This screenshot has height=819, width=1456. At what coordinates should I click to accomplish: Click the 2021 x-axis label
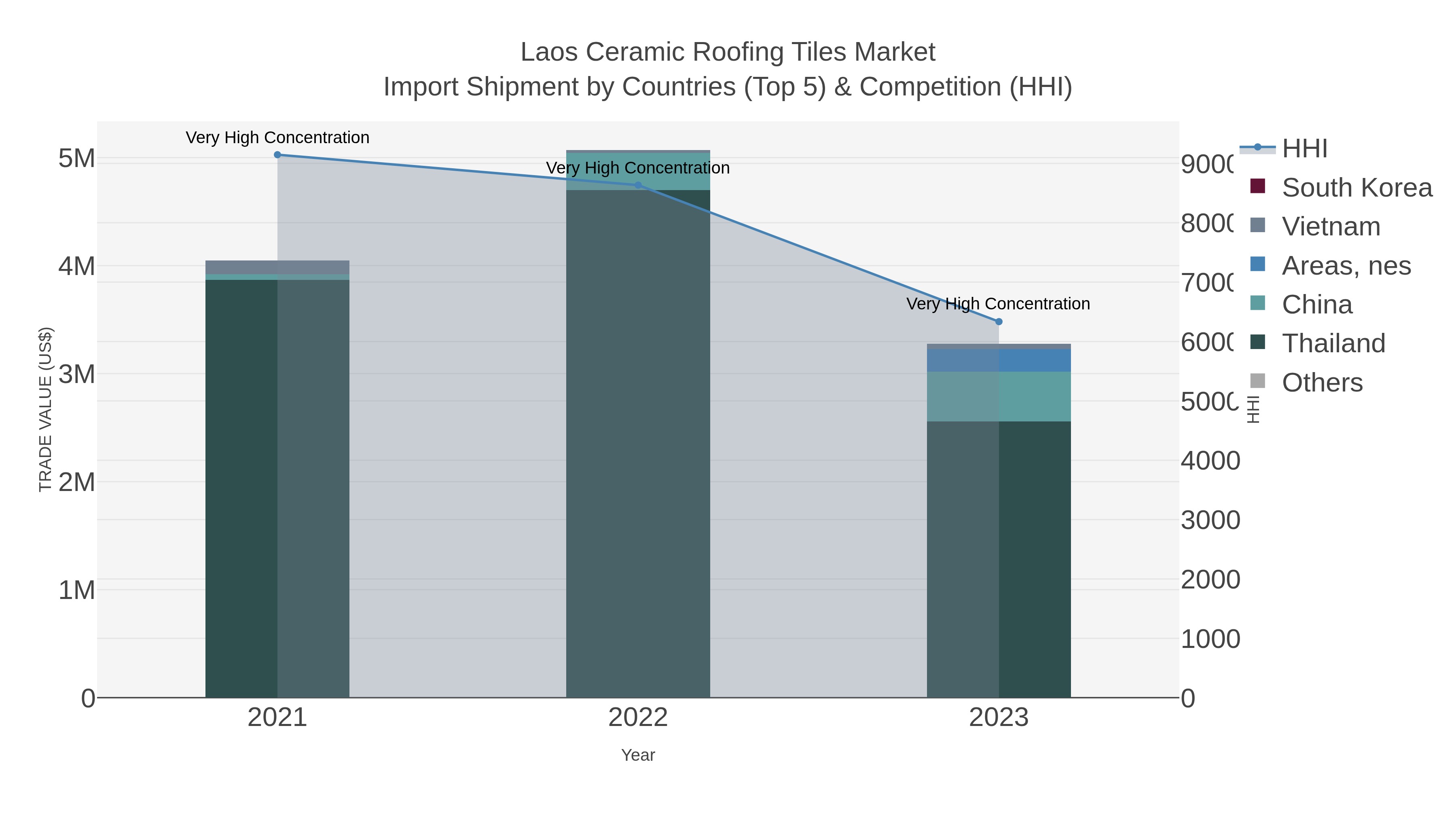pyautogui.click(x=277, y=718)
